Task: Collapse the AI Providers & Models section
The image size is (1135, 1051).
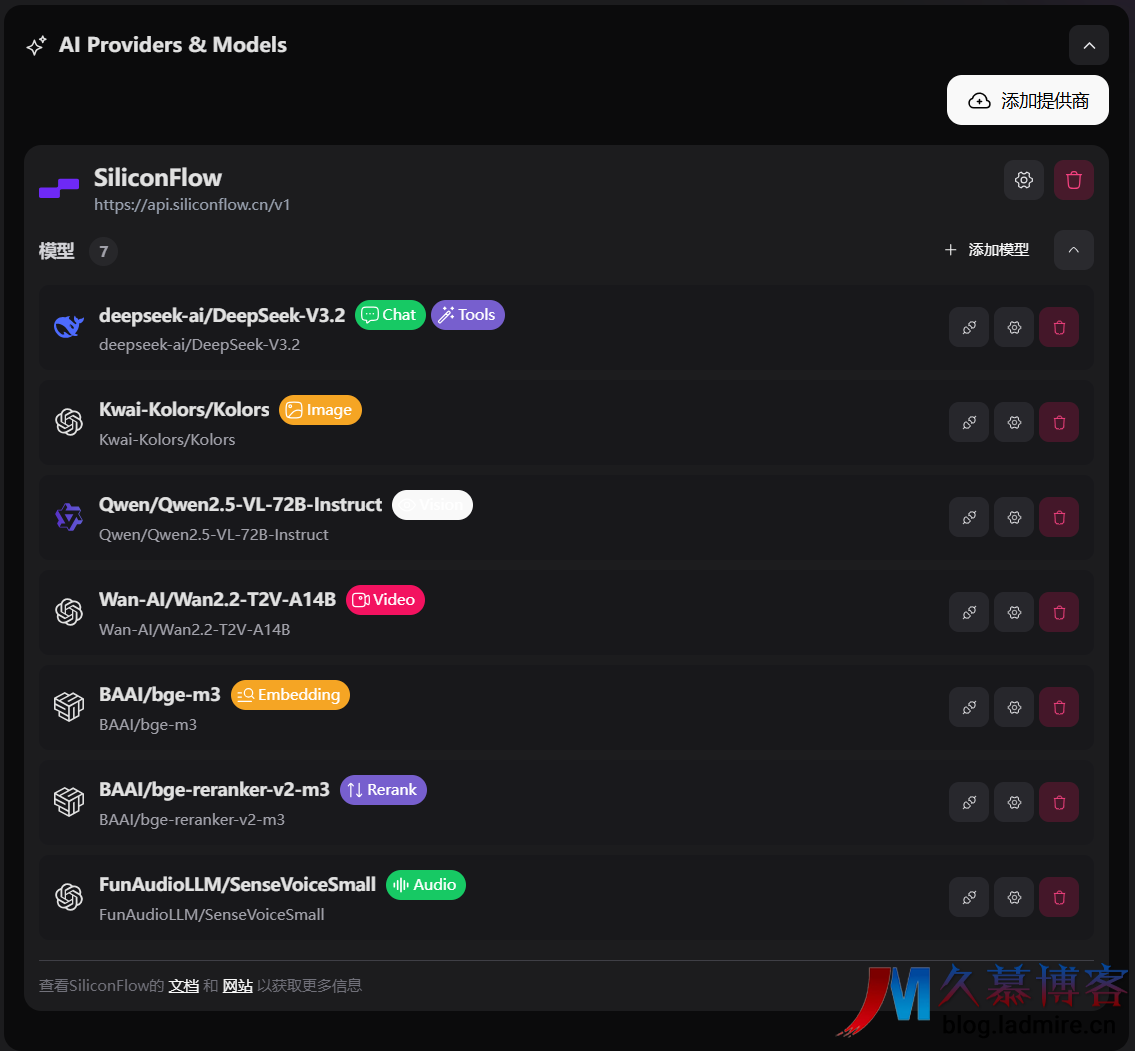Action: (x=1088, y=45)
